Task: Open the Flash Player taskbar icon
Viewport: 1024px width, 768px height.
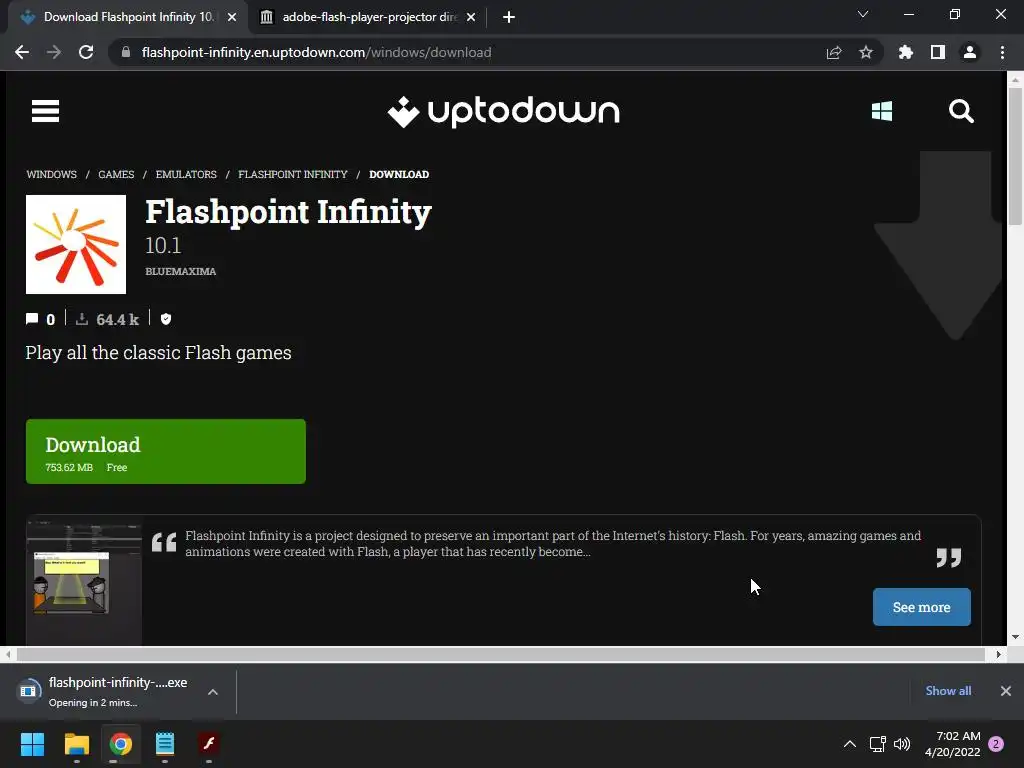Action: click(x=209, y=744)
